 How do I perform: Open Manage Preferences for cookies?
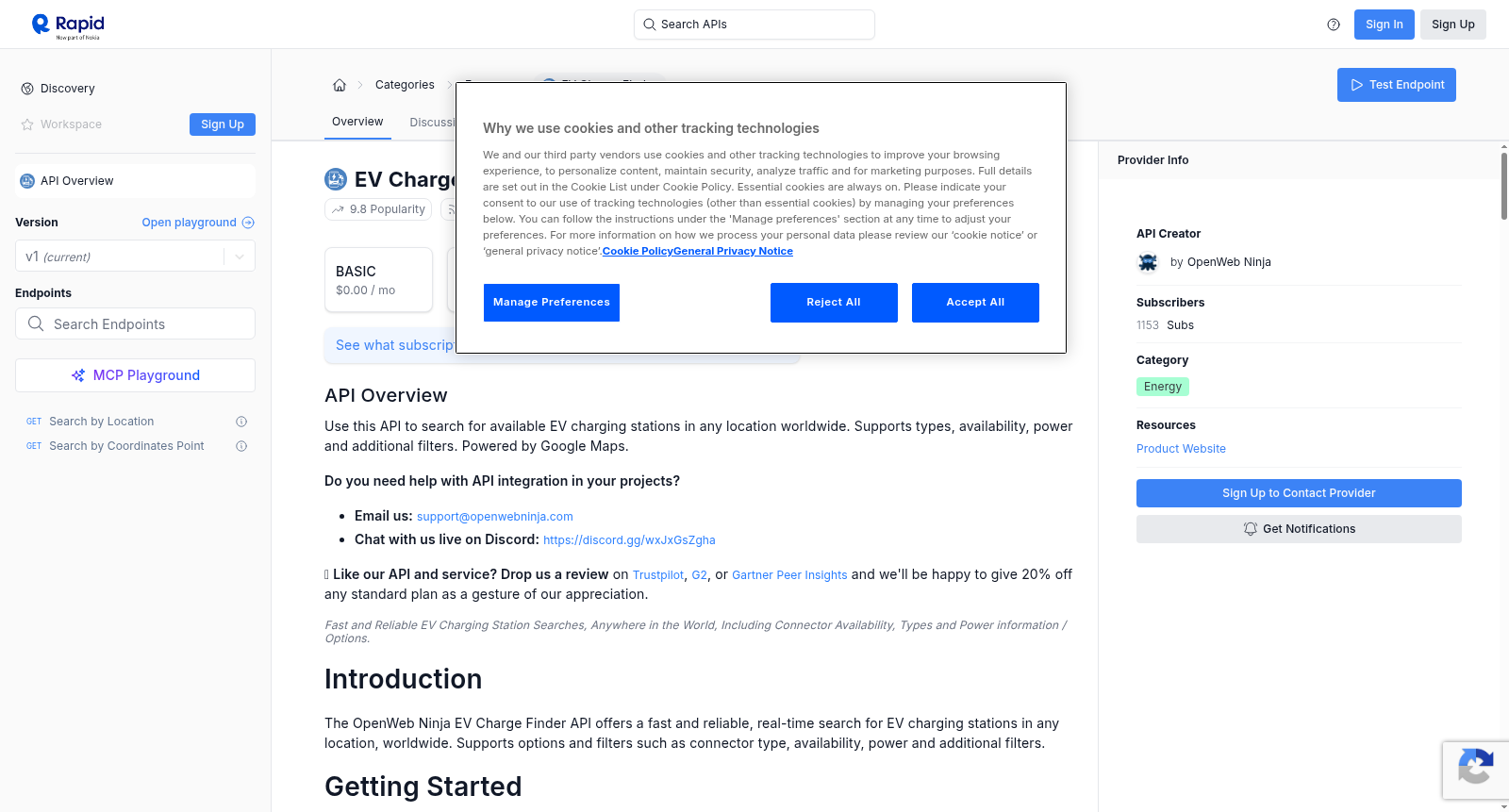pos(552,303)
